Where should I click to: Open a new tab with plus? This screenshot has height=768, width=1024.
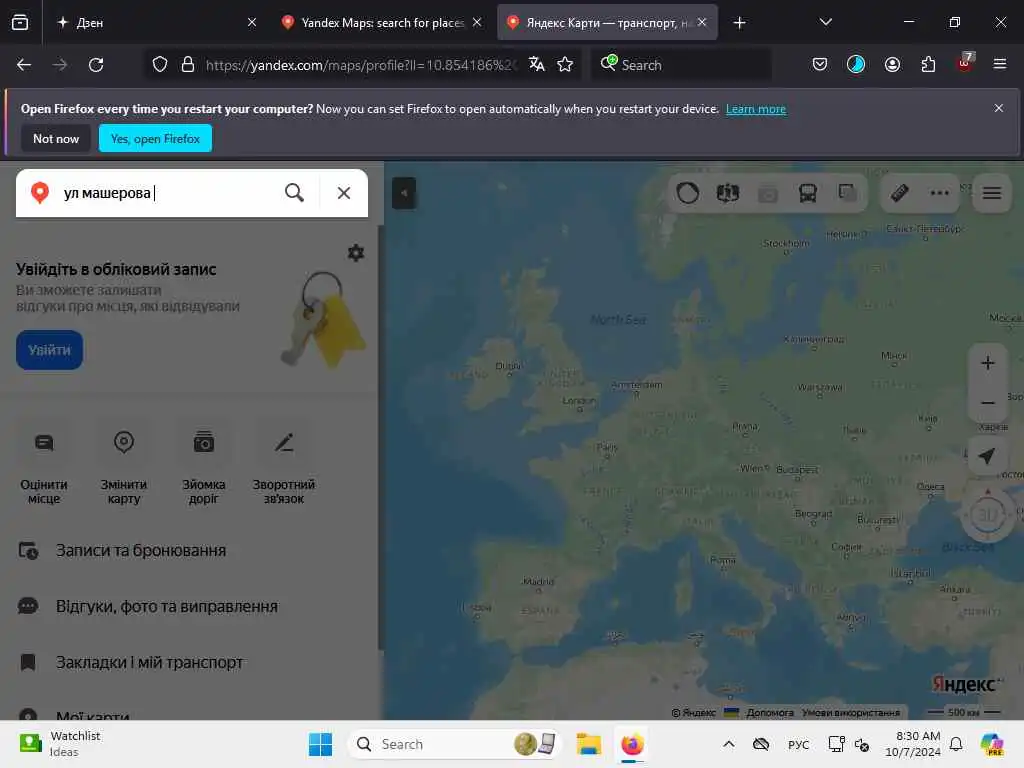pos(739,23)
